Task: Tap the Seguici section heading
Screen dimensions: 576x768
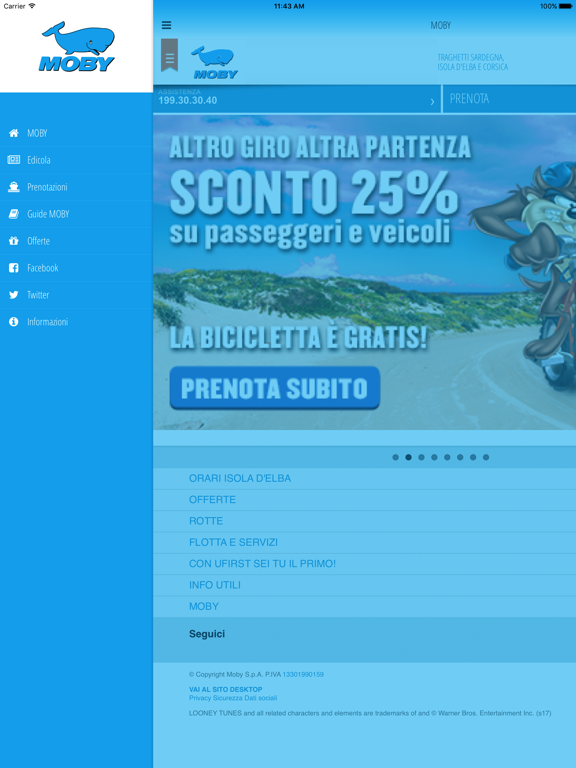Action: coord(207,634)
